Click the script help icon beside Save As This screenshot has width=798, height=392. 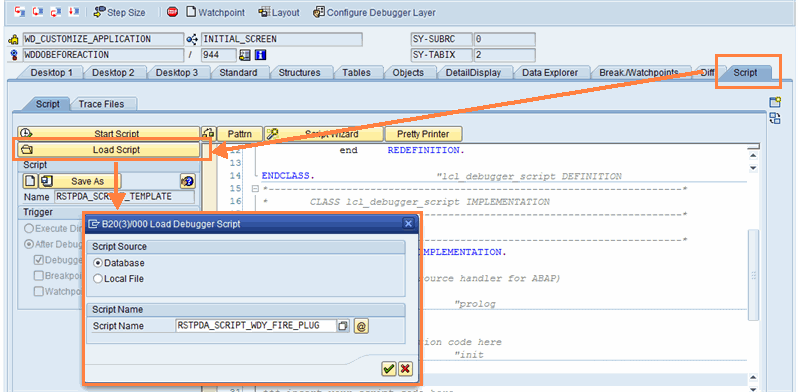[x=188, y=181]
